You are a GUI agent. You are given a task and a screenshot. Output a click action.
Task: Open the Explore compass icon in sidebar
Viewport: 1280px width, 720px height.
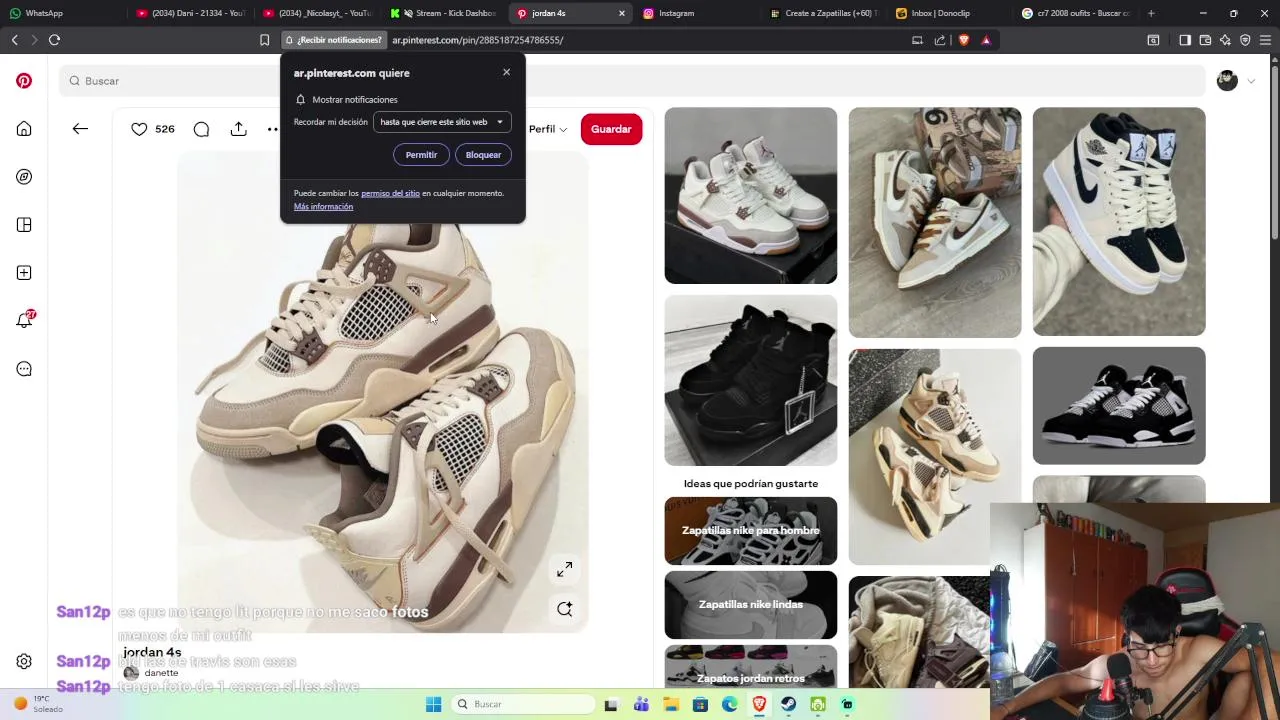(x=24, y=177)
